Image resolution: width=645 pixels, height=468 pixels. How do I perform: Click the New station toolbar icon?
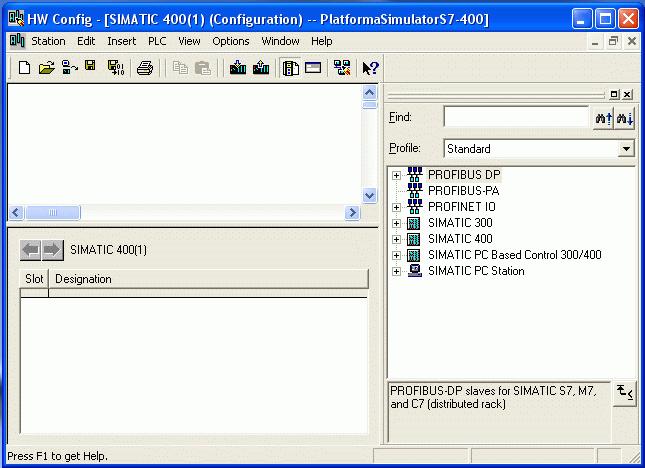point(25,67)
